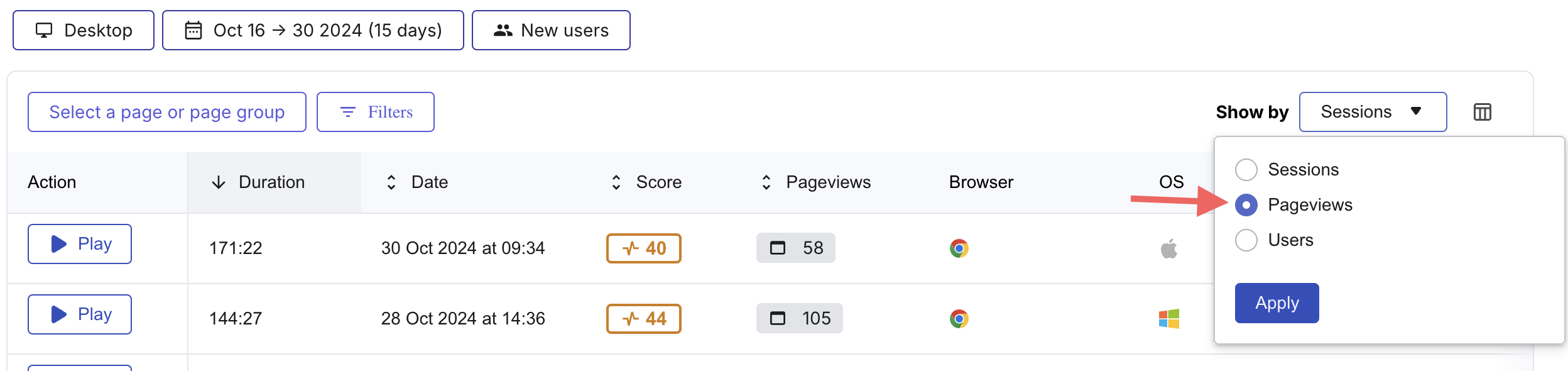
Task: Click the Windows OS icon in second row
Action: pyautogui.click(x=1169, y=319)
